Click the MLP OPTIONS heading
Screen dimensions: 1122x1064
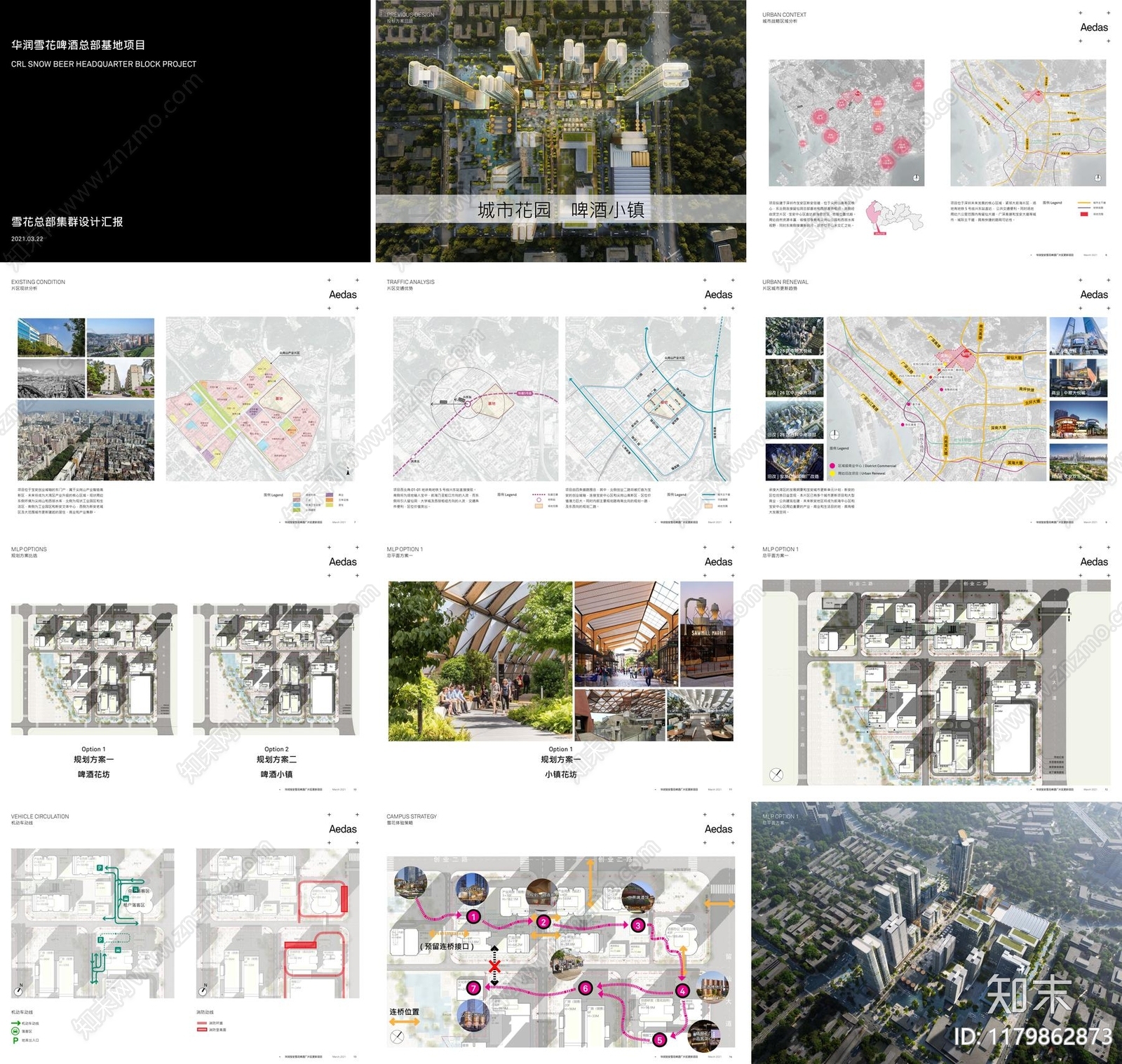point(29,549)
